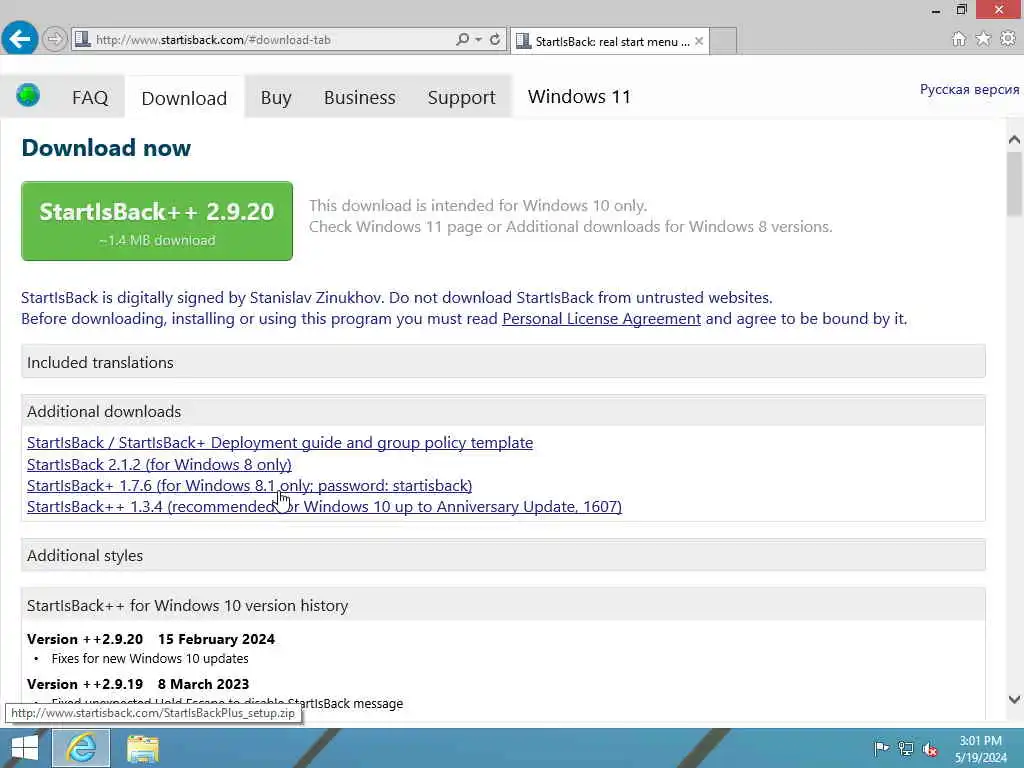Open the FAQ tab

(90, 97)
